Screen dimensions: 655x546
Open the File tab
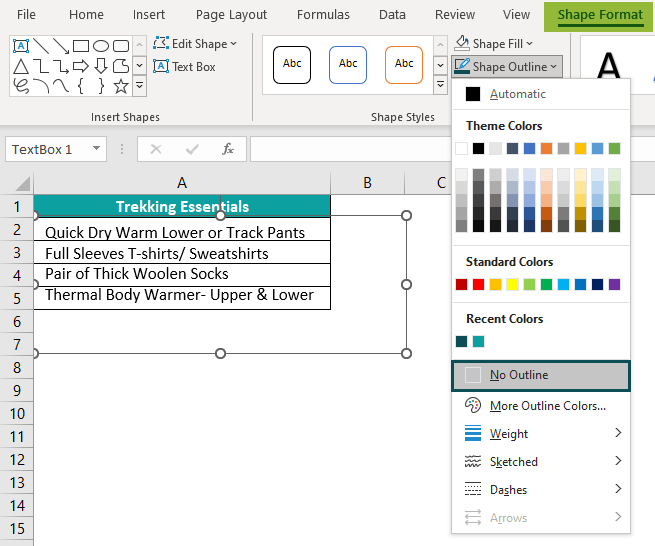click(x=26, y=15)
